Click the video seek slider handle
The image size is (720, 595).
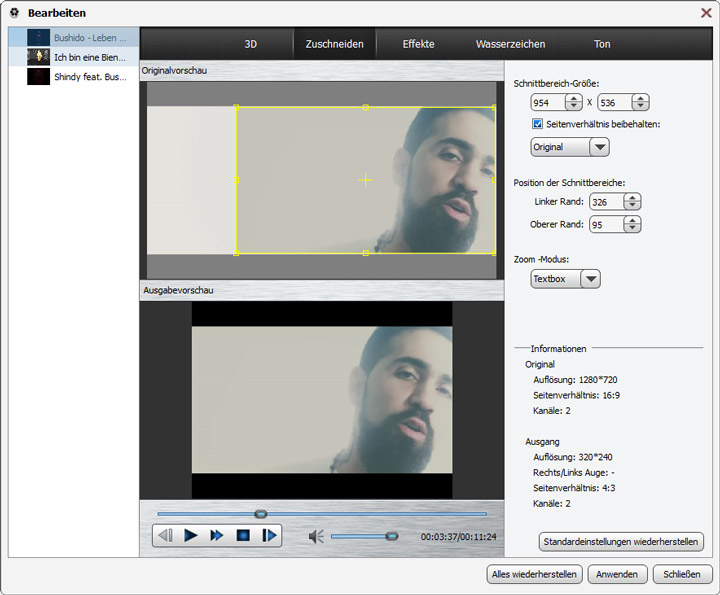[261, 514]
